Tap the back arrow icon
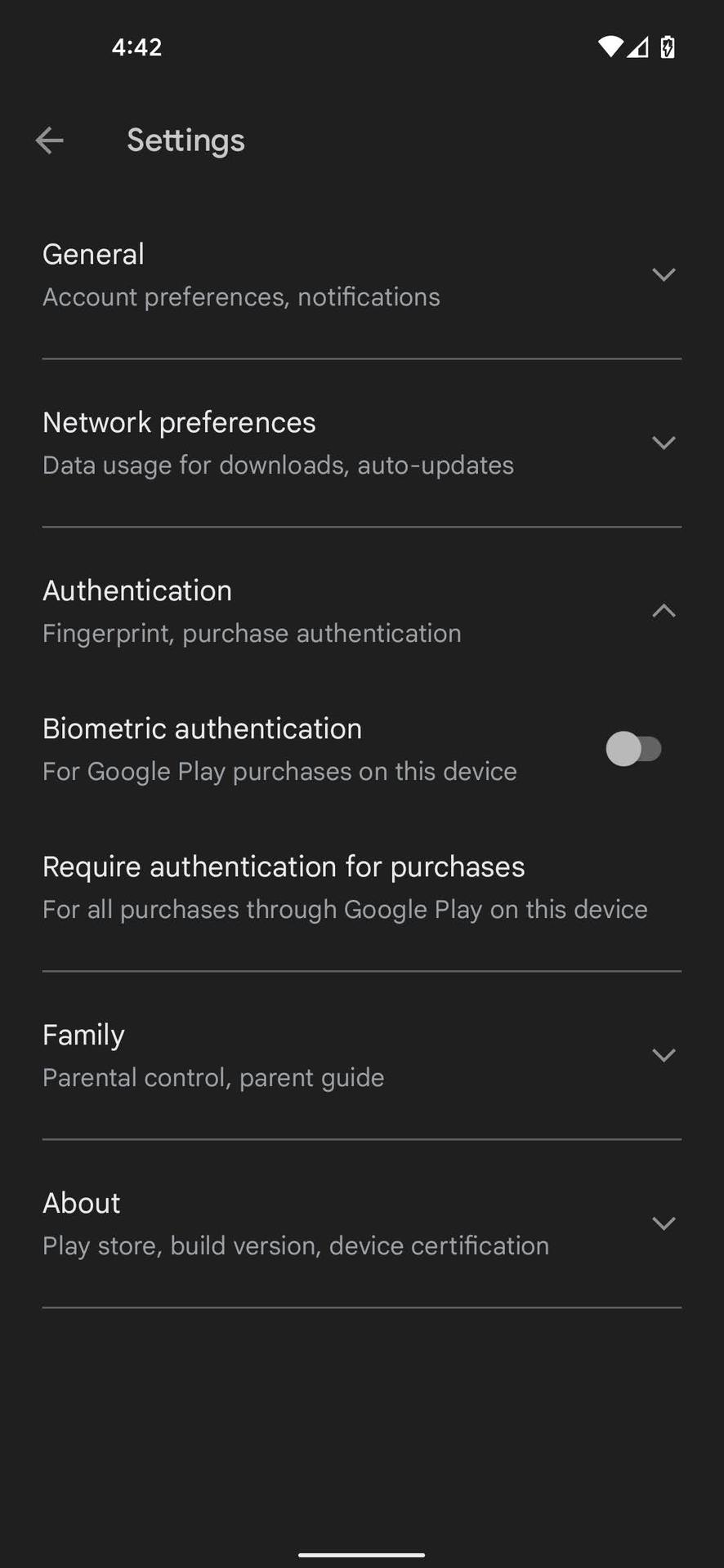The image size is (724, 1568). pos(50,140)
